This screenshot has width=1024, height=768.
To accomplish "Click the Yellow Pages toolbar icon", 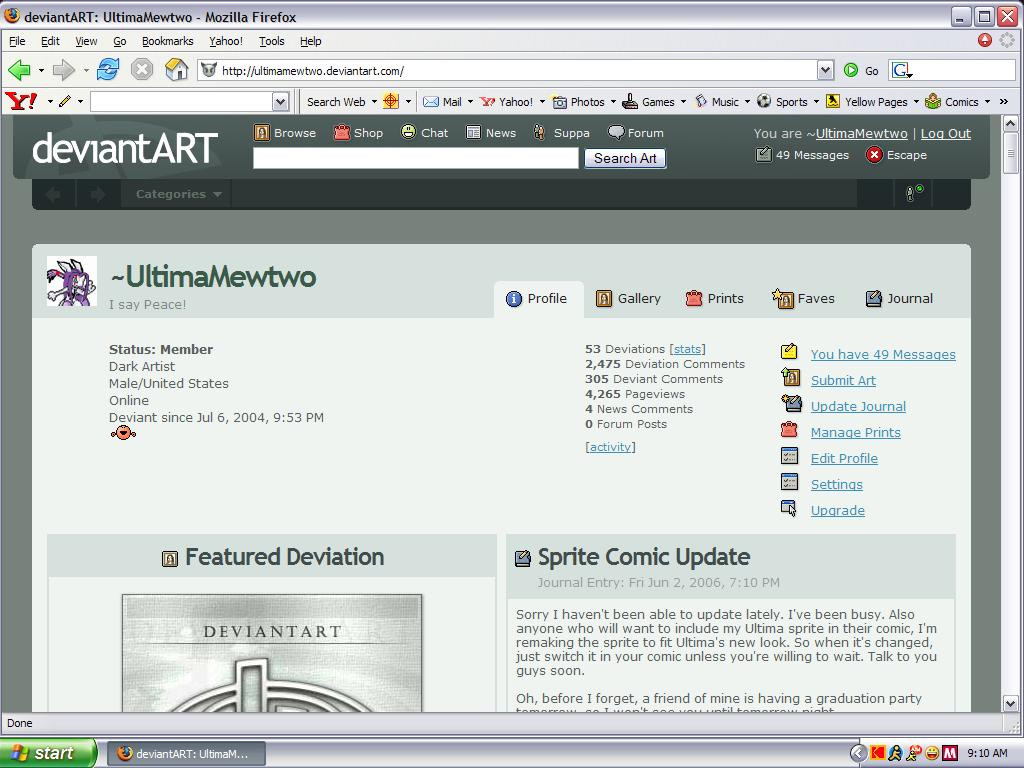I will pyautogui.click(x=833, y=101).
